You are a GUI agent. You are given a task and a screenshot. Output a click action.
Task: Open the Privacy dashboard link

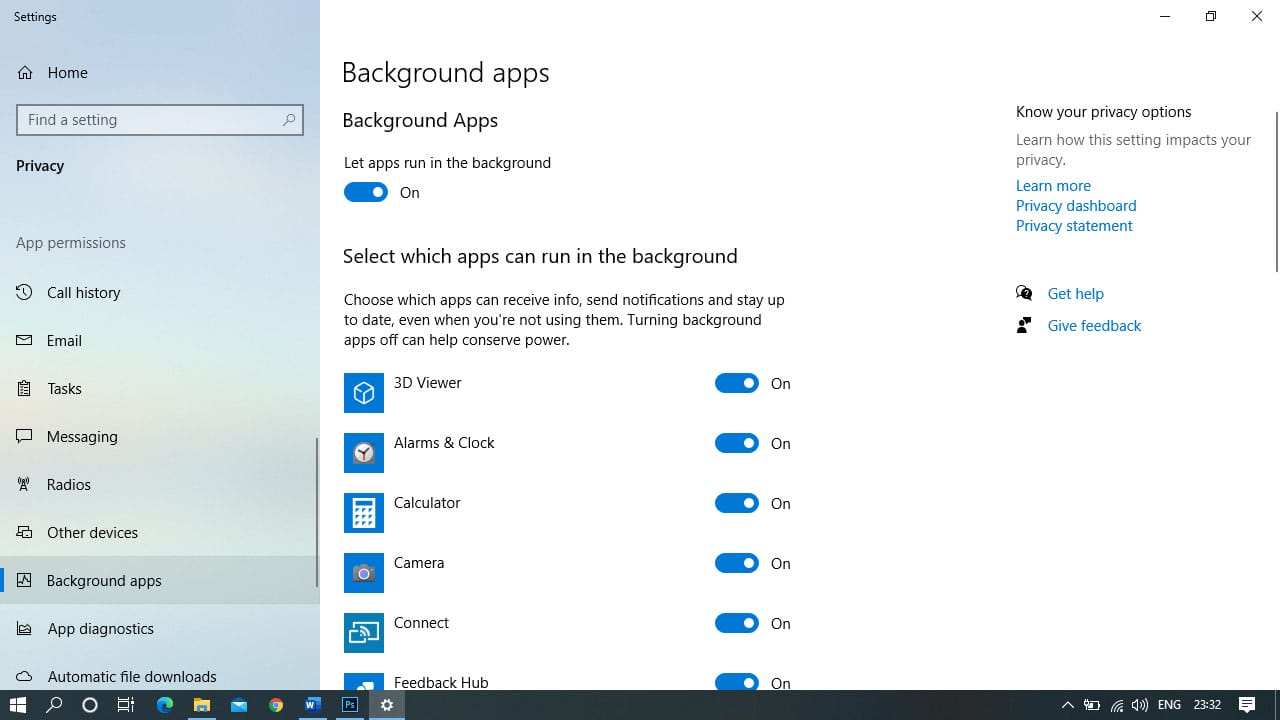[x=1076, y=206]
